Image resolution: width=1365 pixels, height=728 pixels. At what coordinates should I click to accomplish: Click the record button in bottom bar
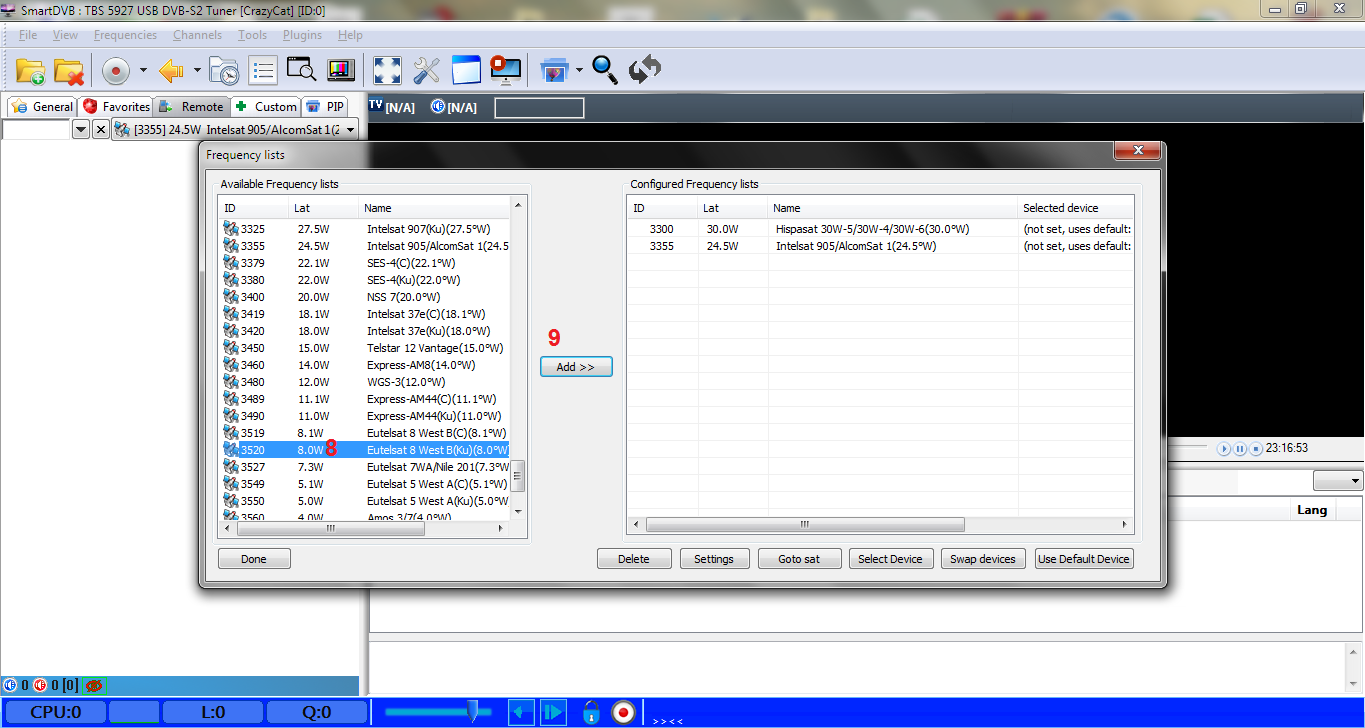point(624,712)
